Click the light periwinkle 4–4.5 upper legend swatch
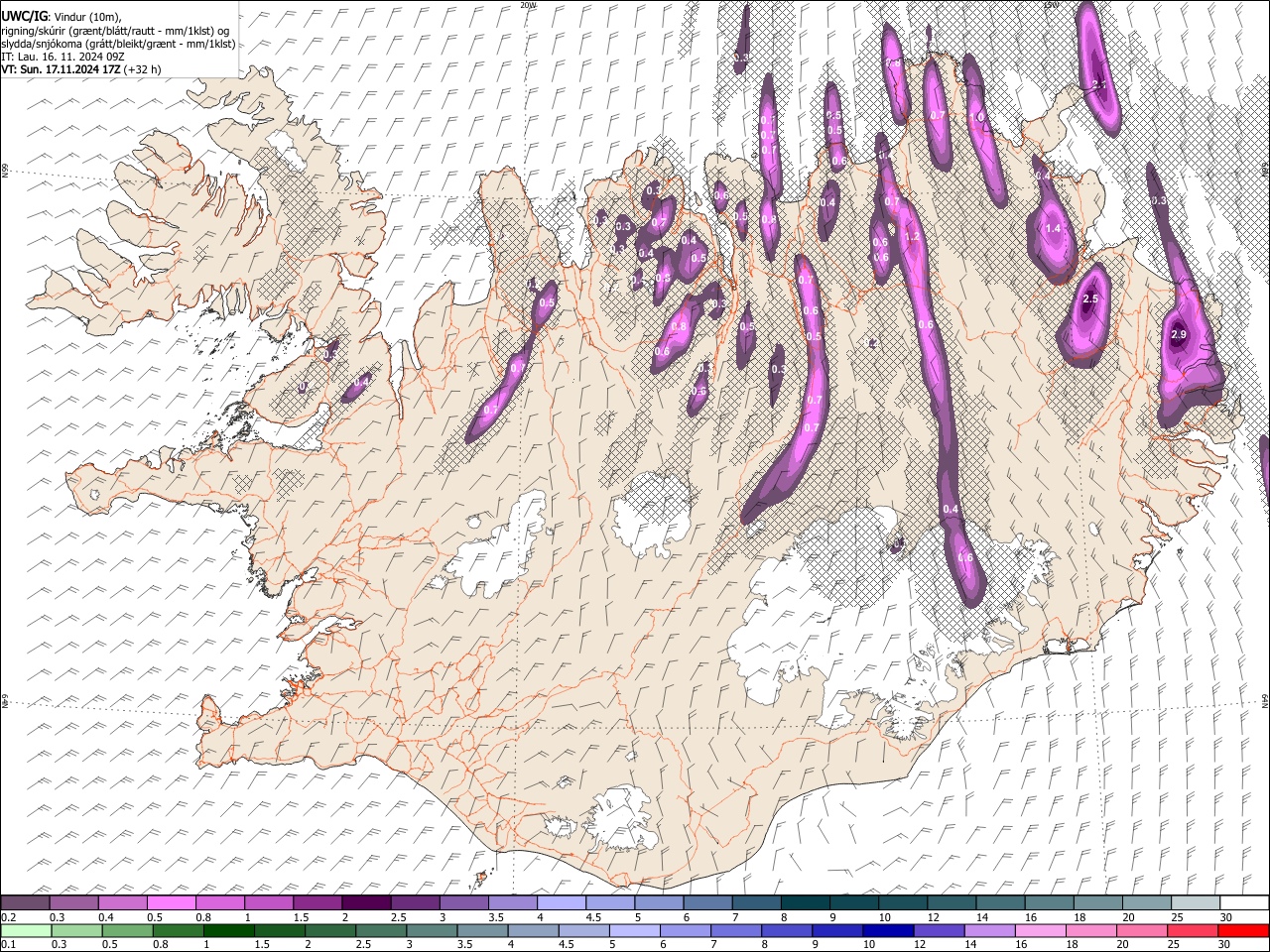 click(562, 902)
